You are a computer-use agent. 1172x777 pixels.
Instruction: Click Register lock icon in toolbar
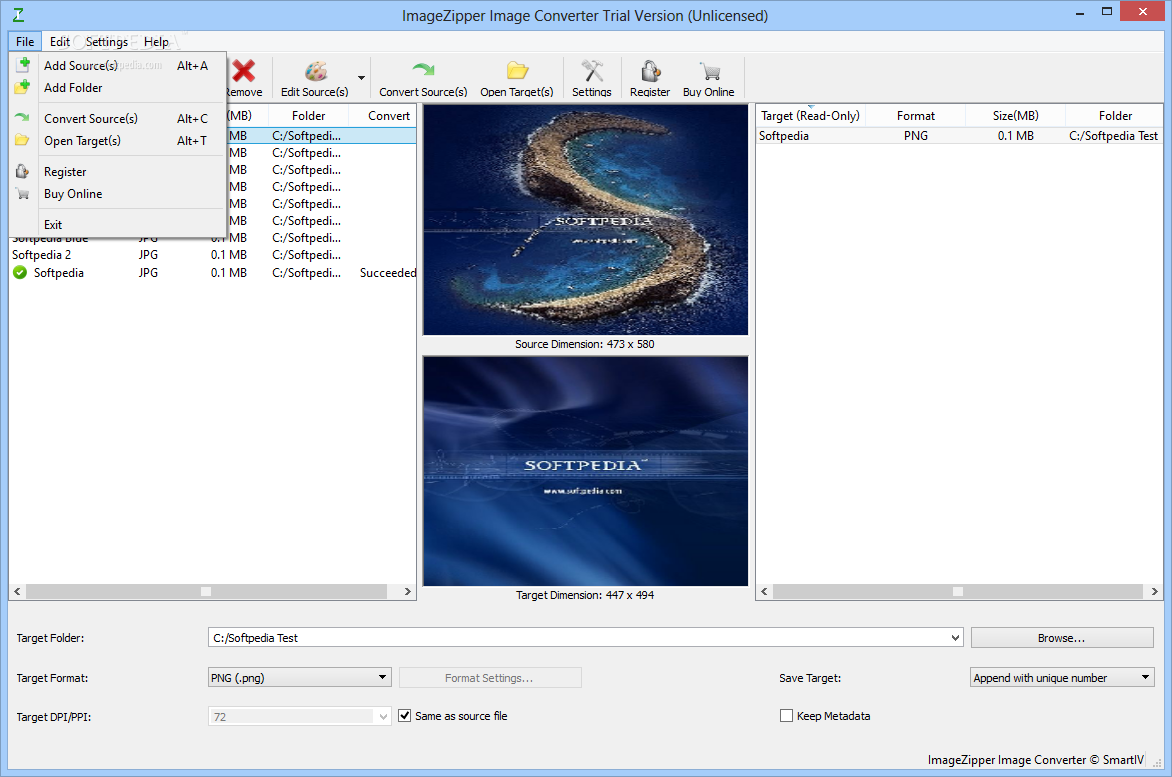click(650, 71)
